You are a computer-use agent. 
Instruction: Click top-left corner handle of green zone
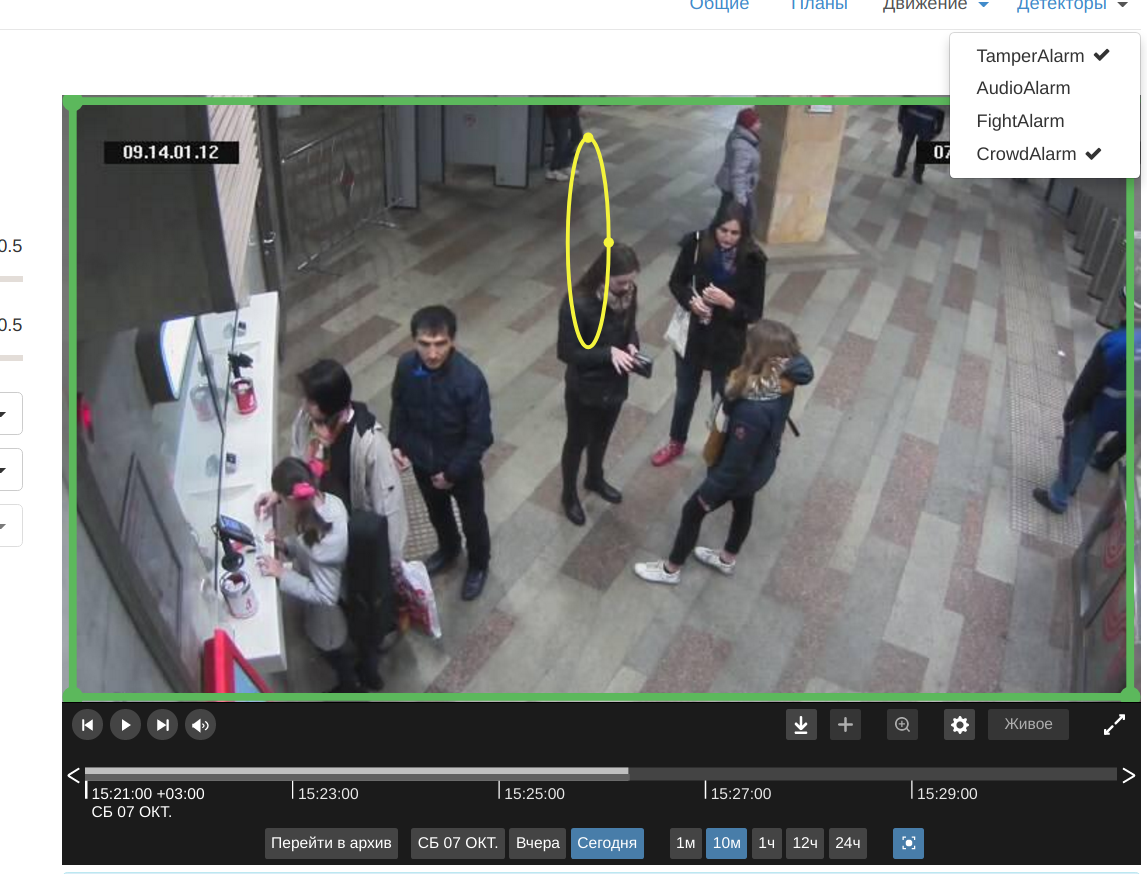tap(72, 102)
